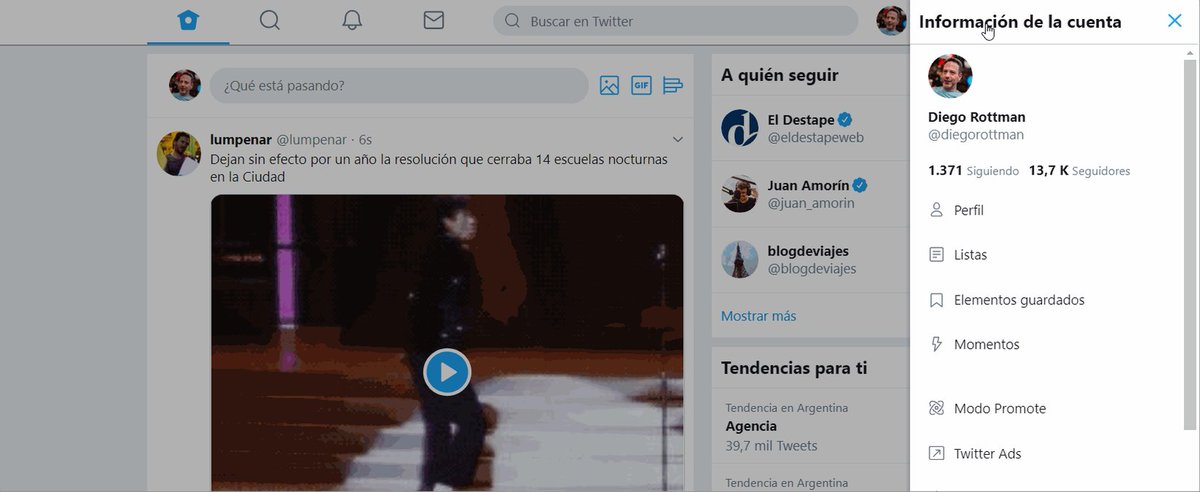Click the Listas document icon
This screenshot has height=492, width=1200.
[937, 255]
